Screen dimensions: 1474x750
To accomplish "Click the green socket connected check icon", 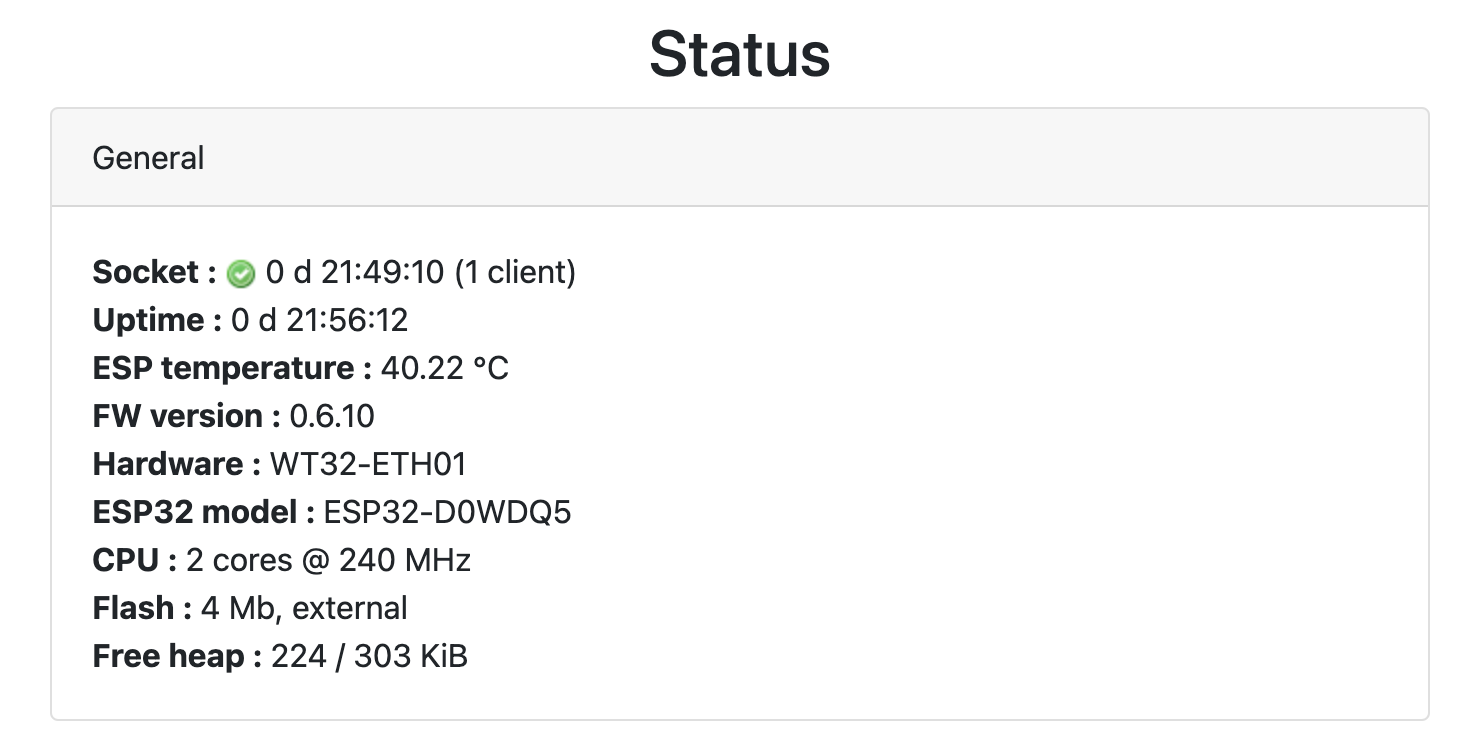I will tap(241, 273).
